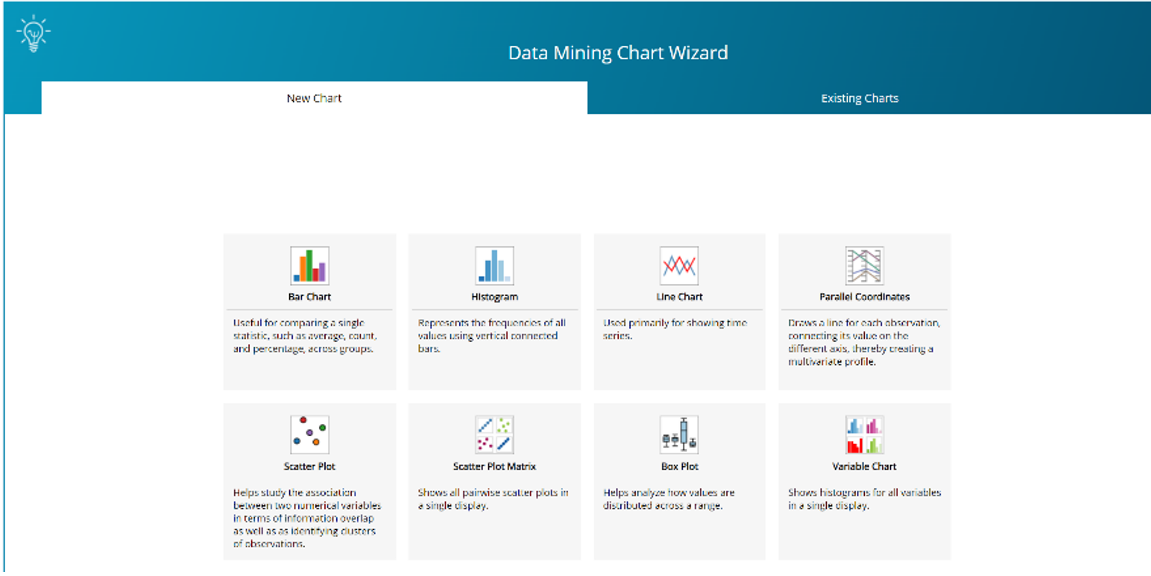This screenshot has height=576, width=1151.
Task: Select the Scatter Plot icon
Action: pyautogui.click(x=309, y=432)
